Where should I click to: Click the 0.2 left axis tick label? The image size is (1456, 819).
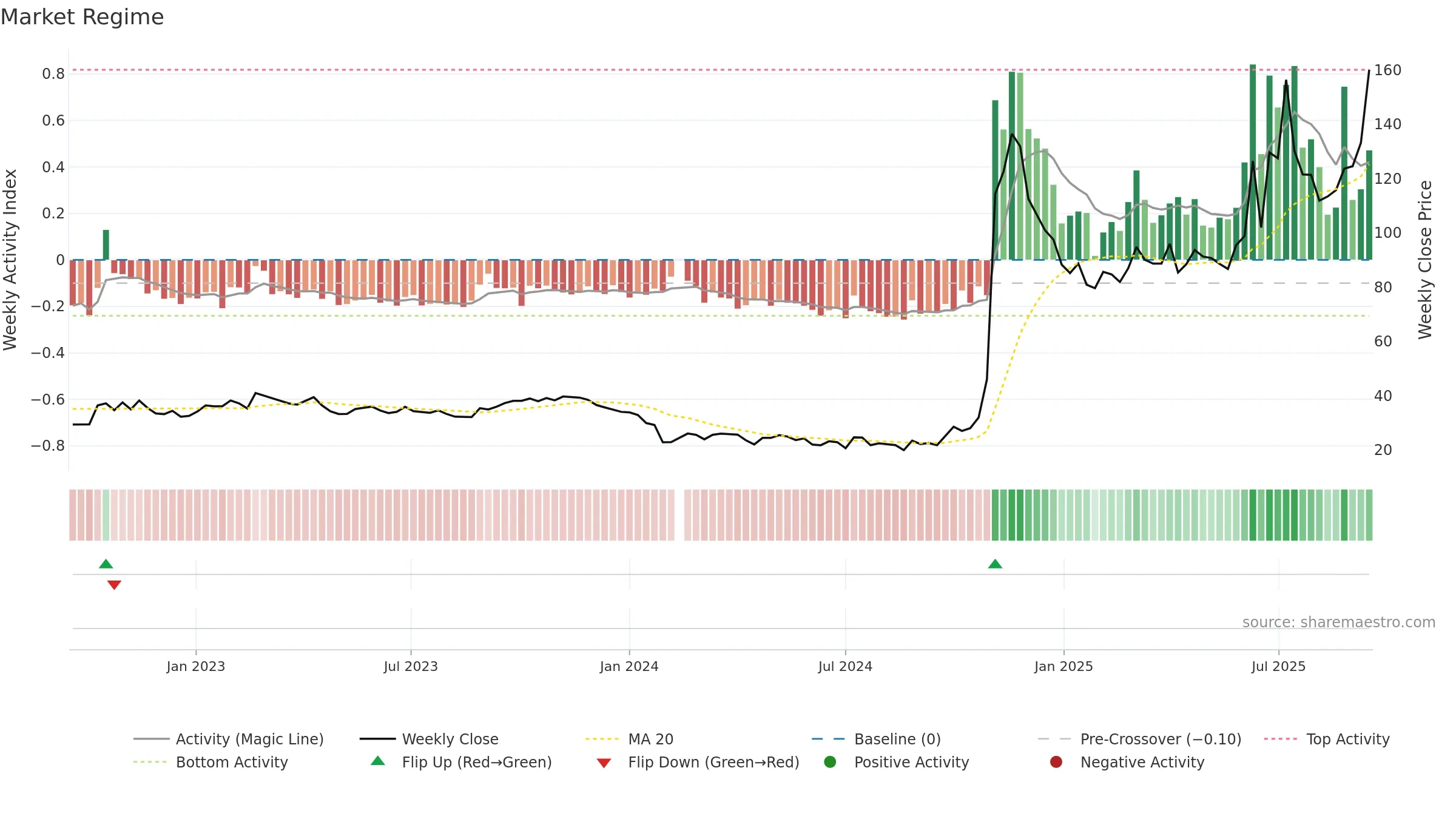click(x=53, y=214)
